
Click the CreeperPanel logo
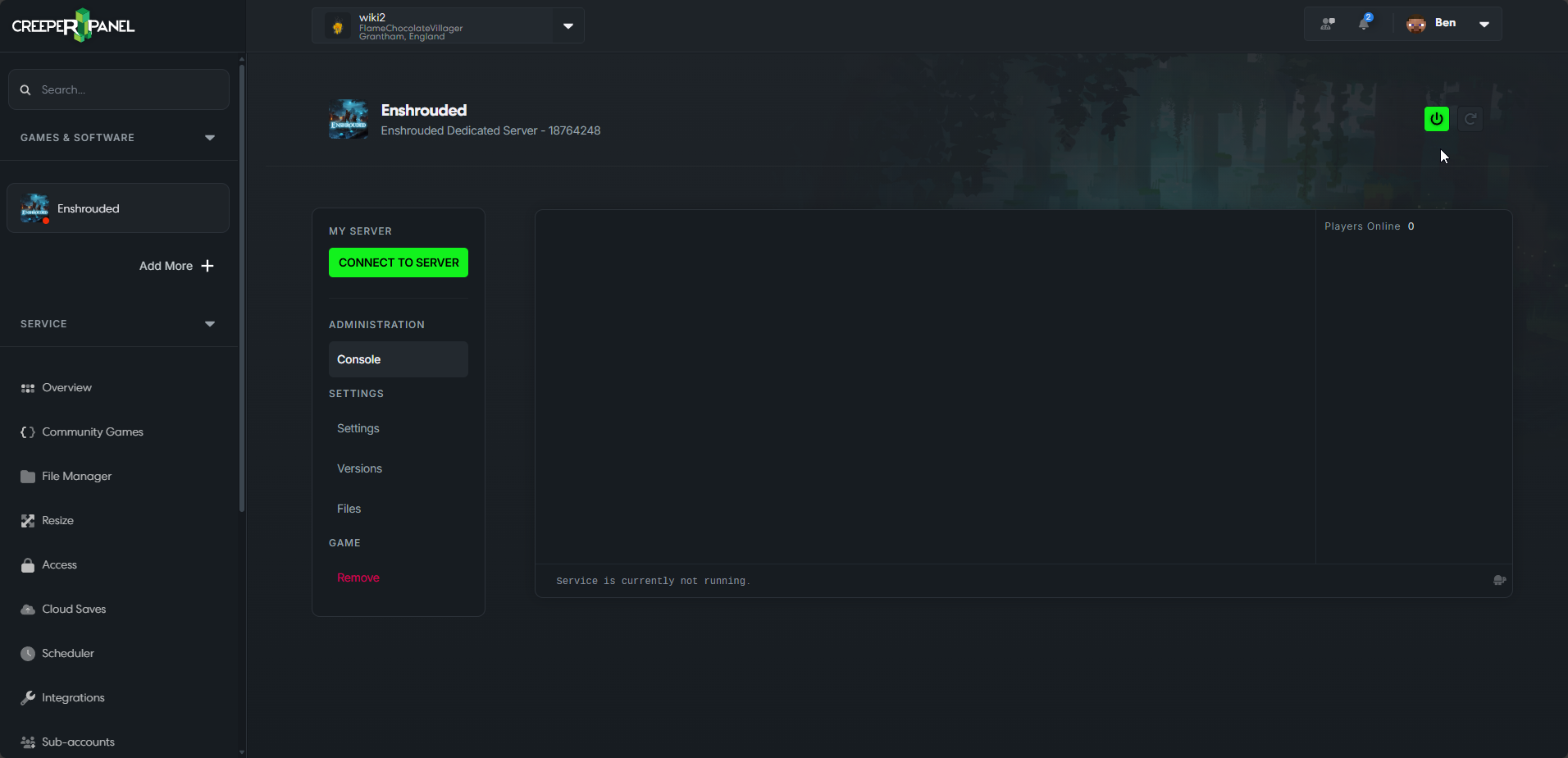coord(74,25)
